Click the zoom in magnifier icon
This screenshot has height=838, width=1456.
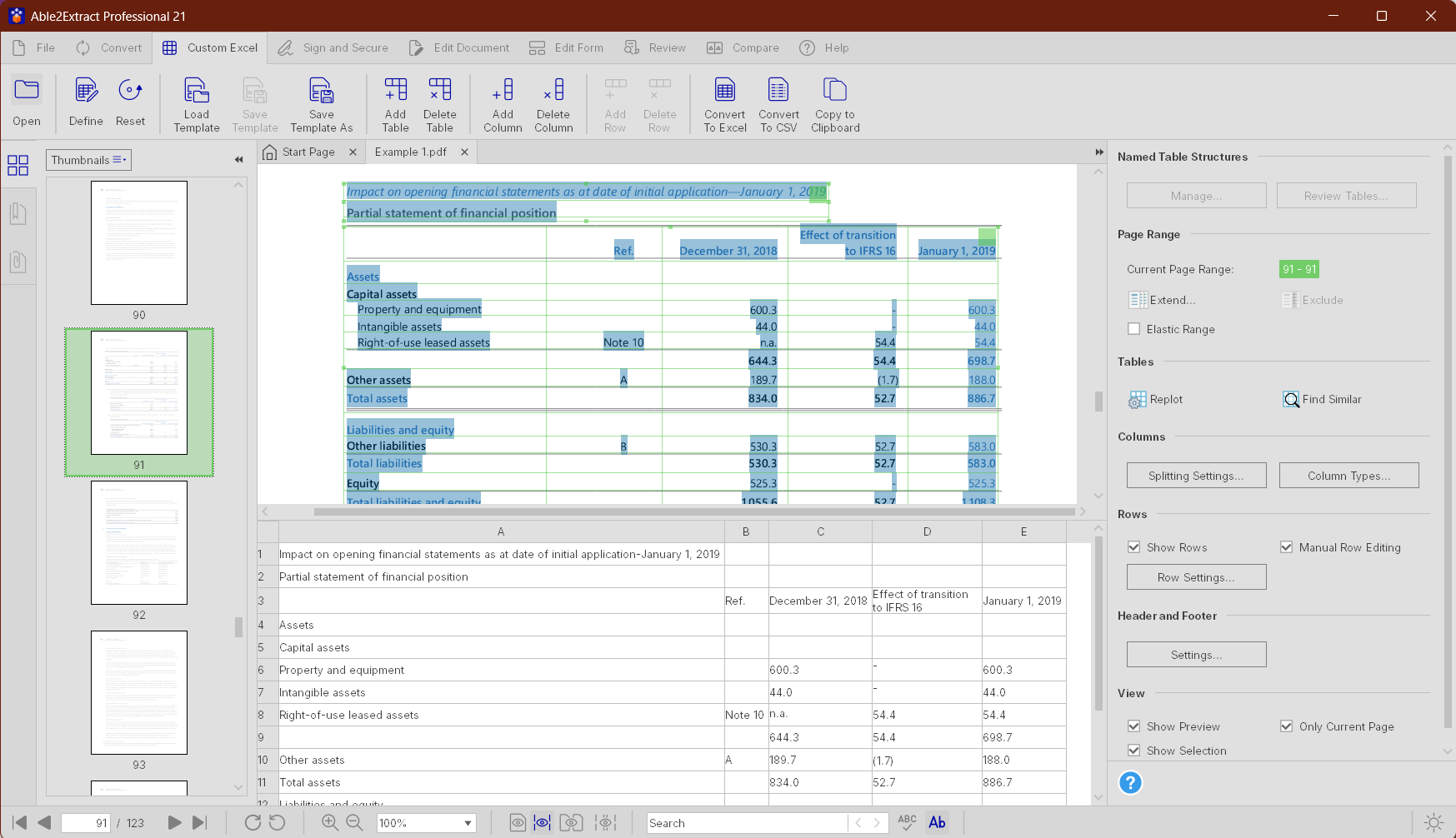[x=330, y=823]
